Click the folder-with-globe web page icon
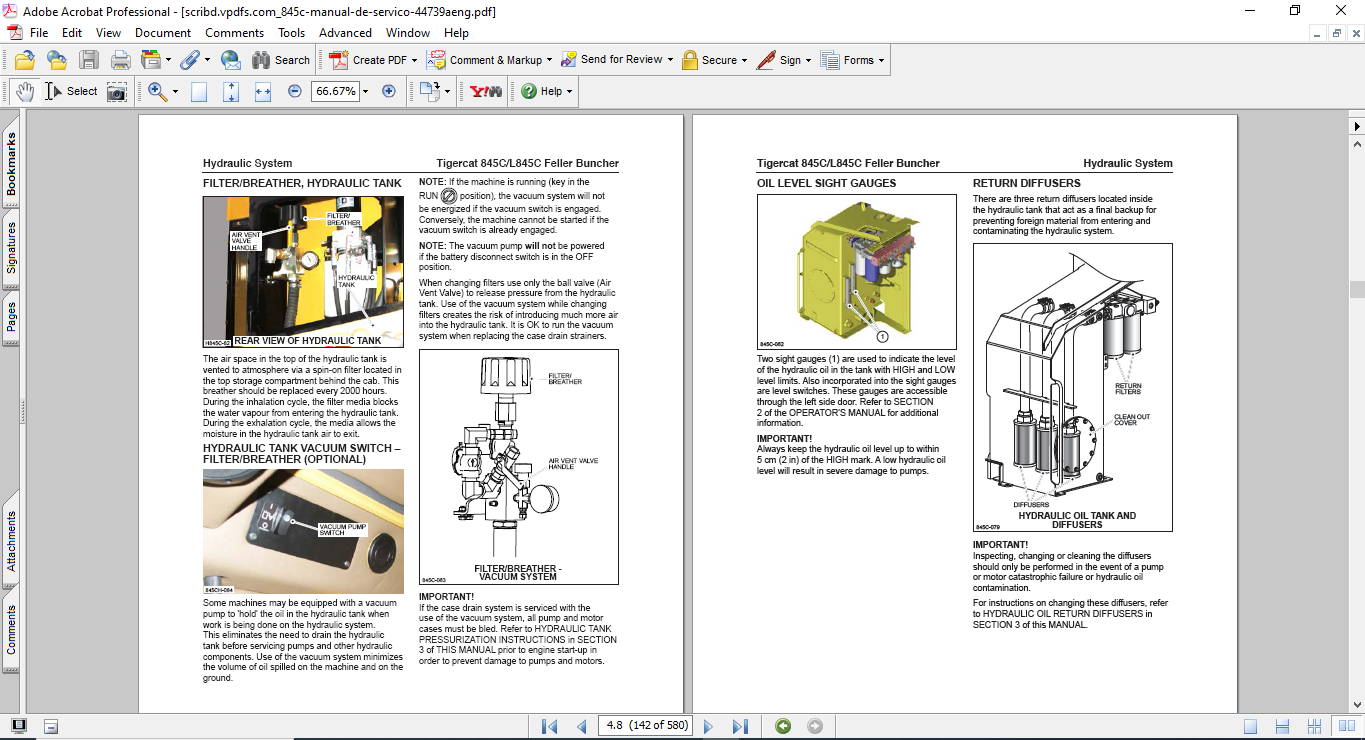This screenshot has width=1365, height=740. point(57,60)
